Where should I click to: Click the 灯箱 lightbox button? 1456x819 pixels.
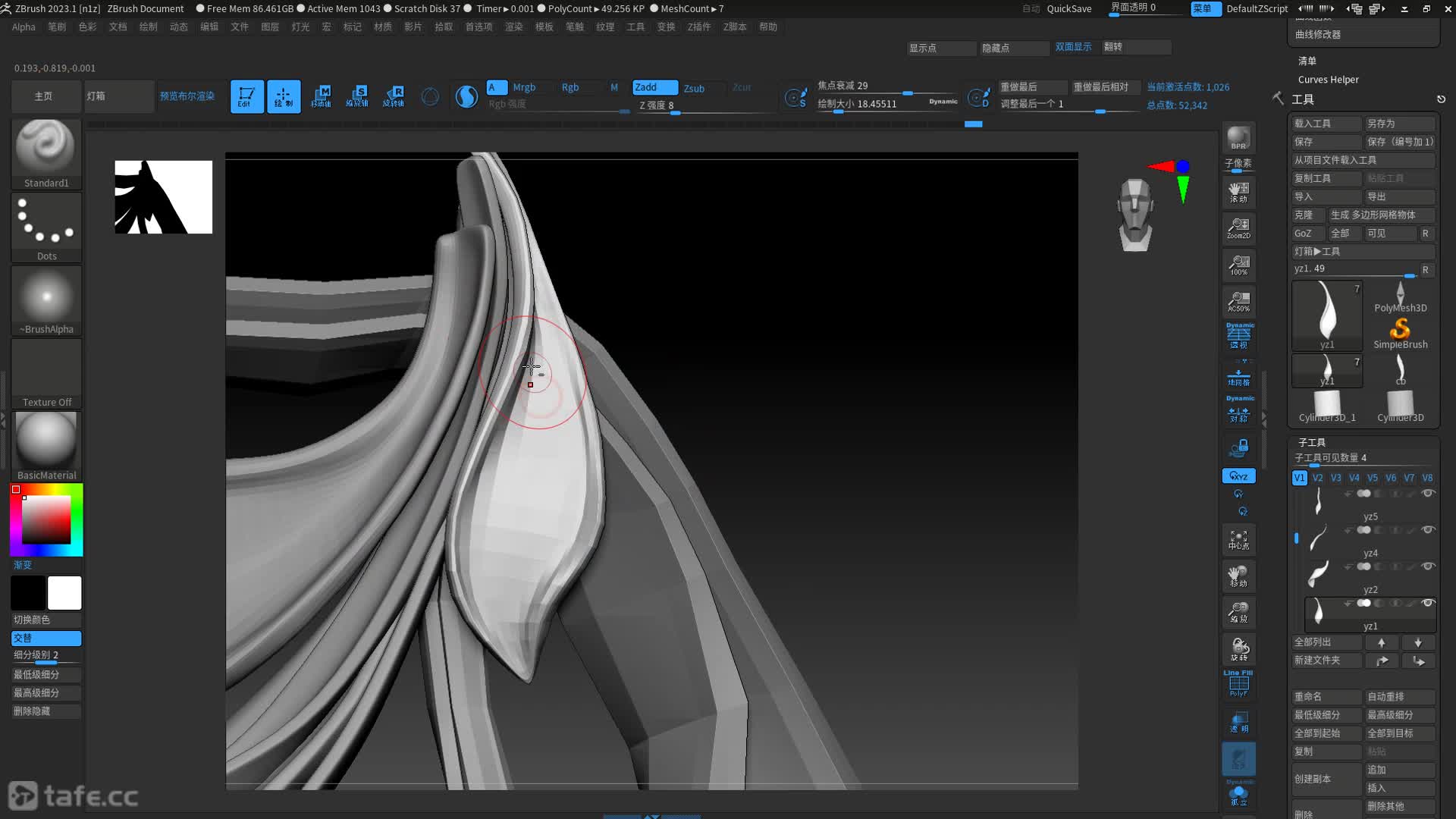coord(118,96)
